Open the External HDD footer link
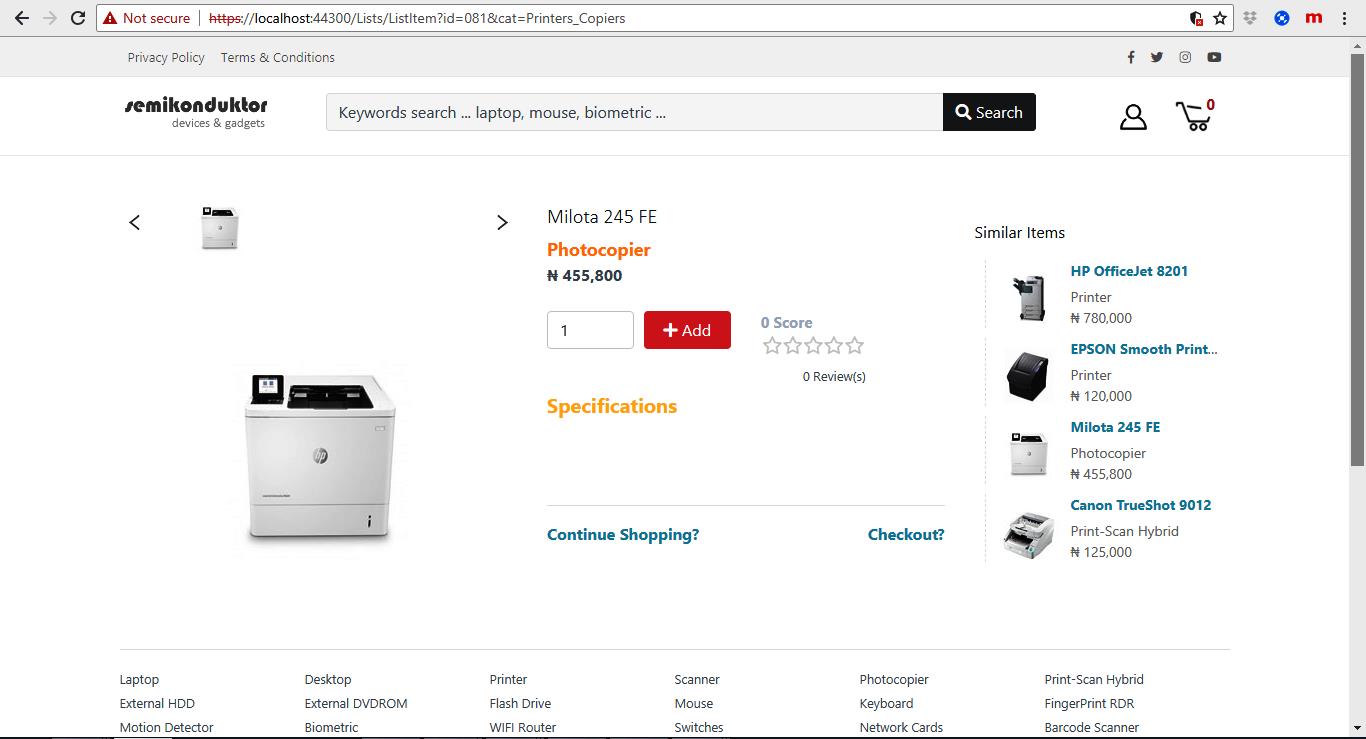Image resolution: width=1366 pixels, height=739 pixels. point(157,704)
